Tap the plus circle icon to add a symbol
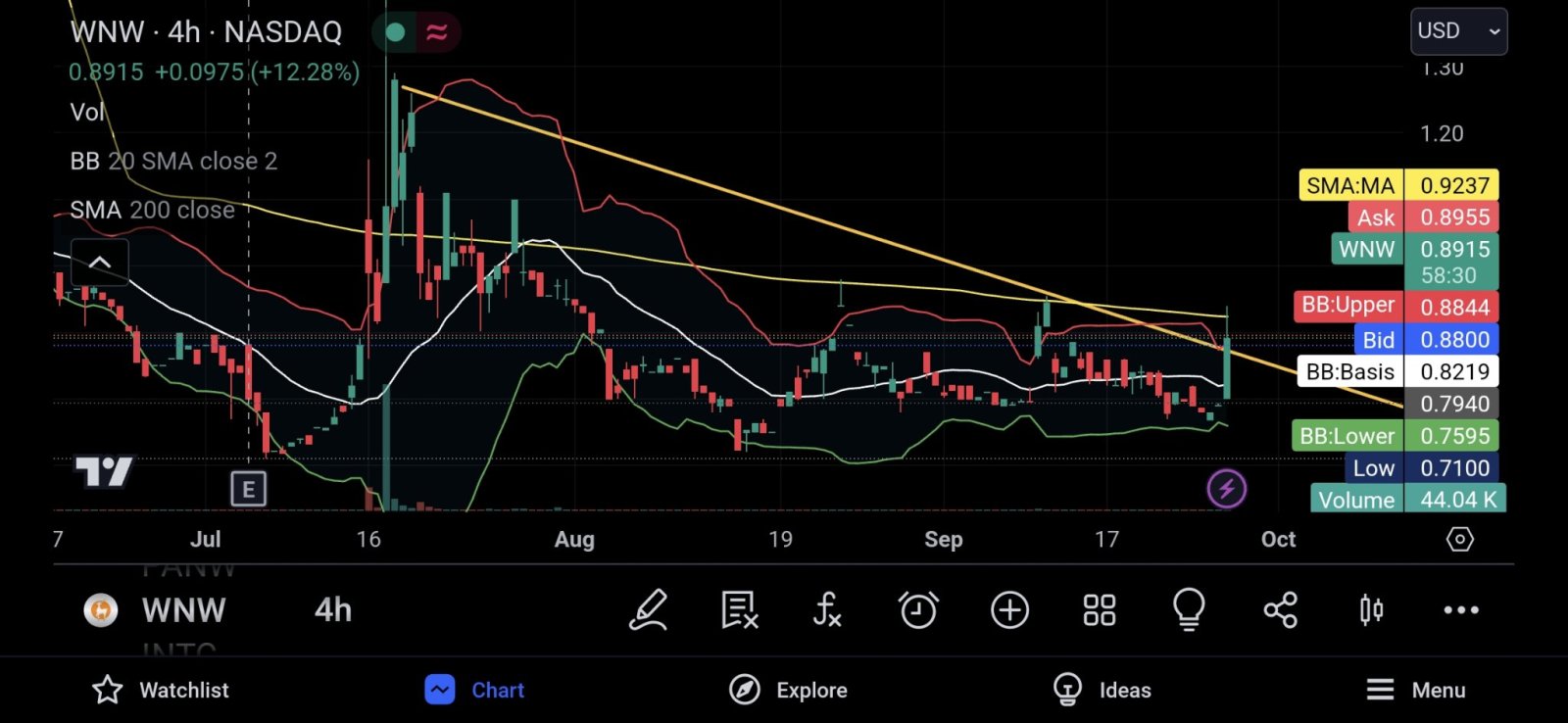Viewport: 1568px width, 723px height. pos(1009,609)
